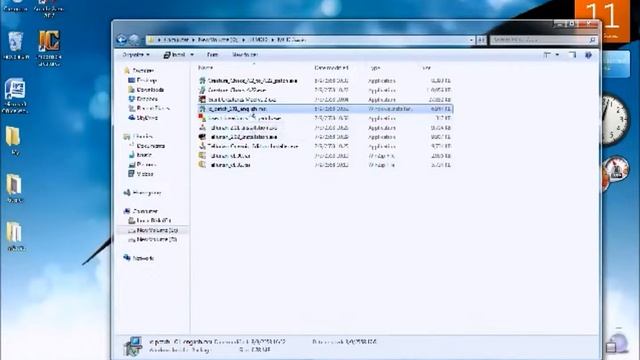Screen dimensions: 640x360
Task: Click the orange calendar gadget showing 11
Action: [x=603, y=20]
